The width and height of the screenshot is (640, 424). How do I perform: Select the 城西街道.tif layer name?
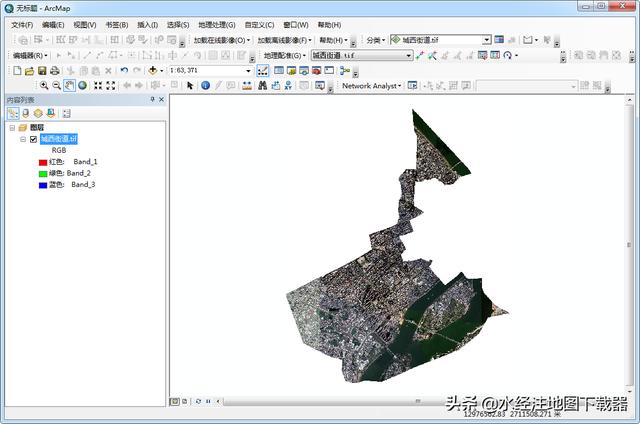coord(59,139)
